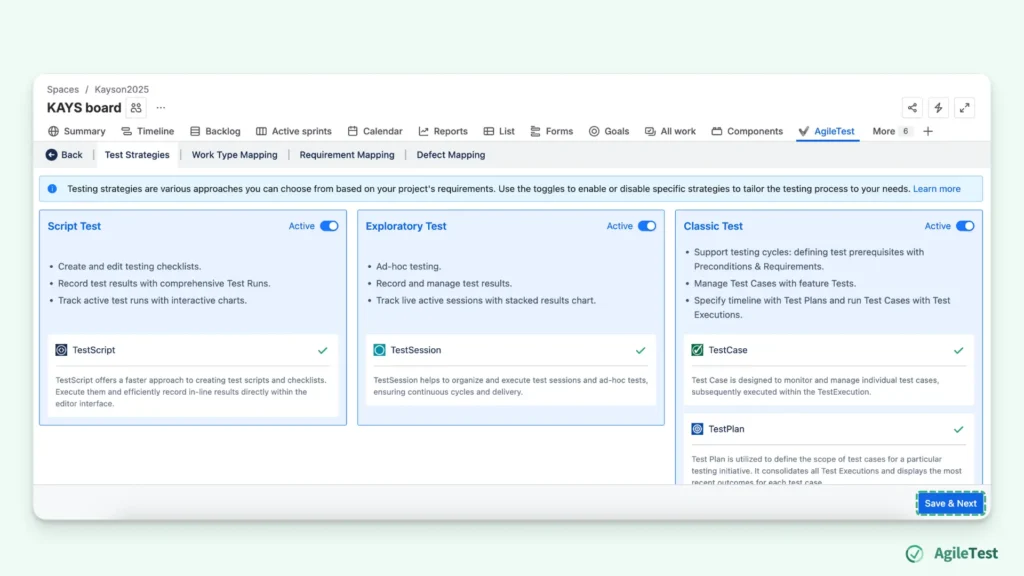
Task: Toggle the Classic Test Active switch
Action: [x=965, y=226]
